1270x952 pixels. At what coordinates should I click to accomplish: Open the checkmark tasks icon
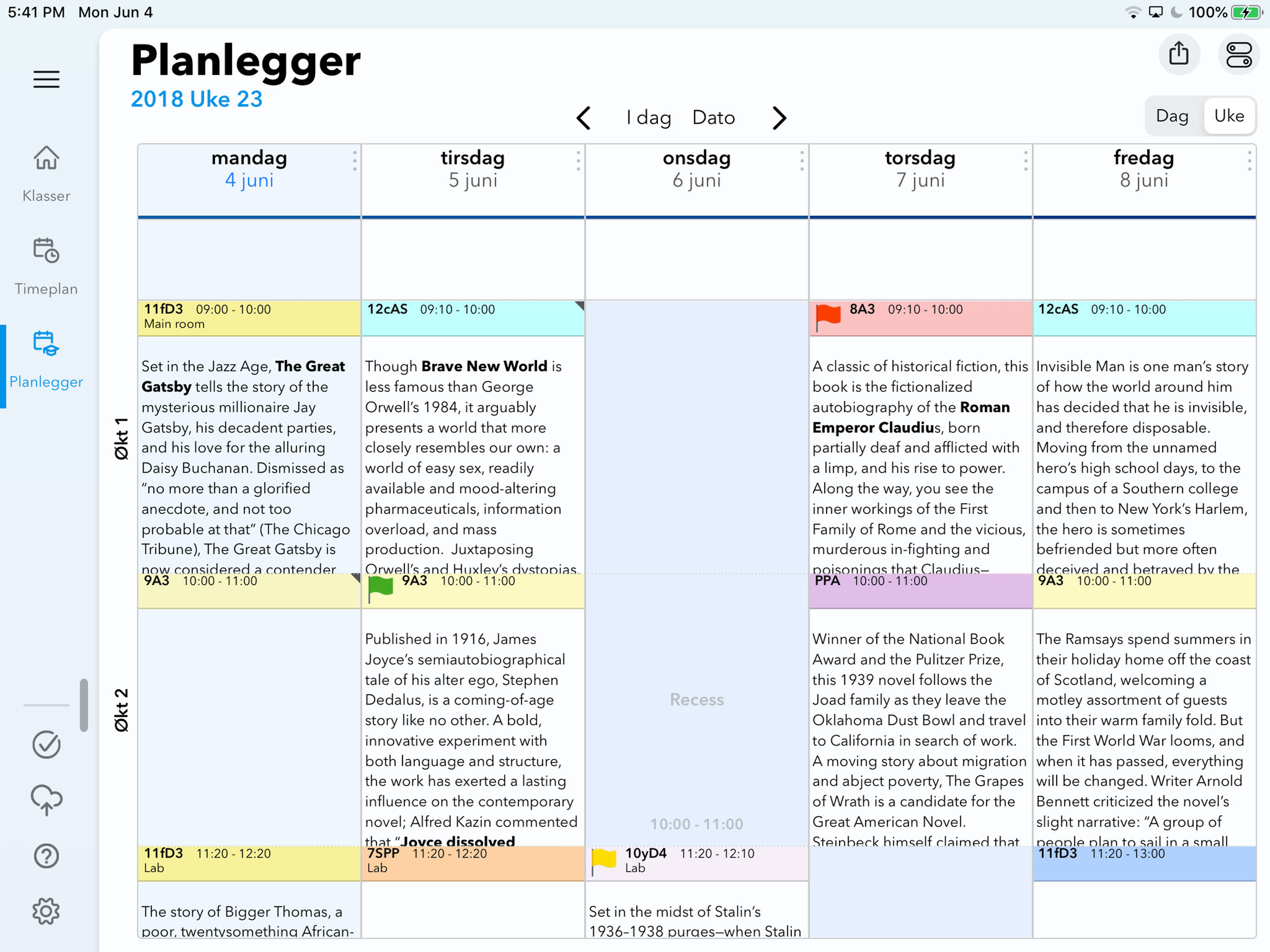pos(46,744)
